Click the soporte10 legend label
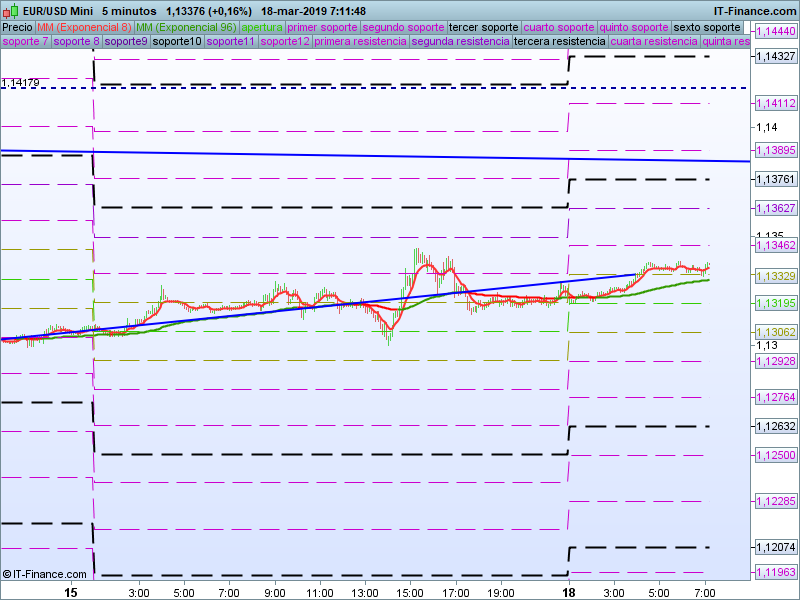Image resolution: width=800 pixels, height=600 pixels. tap(177, 42)
